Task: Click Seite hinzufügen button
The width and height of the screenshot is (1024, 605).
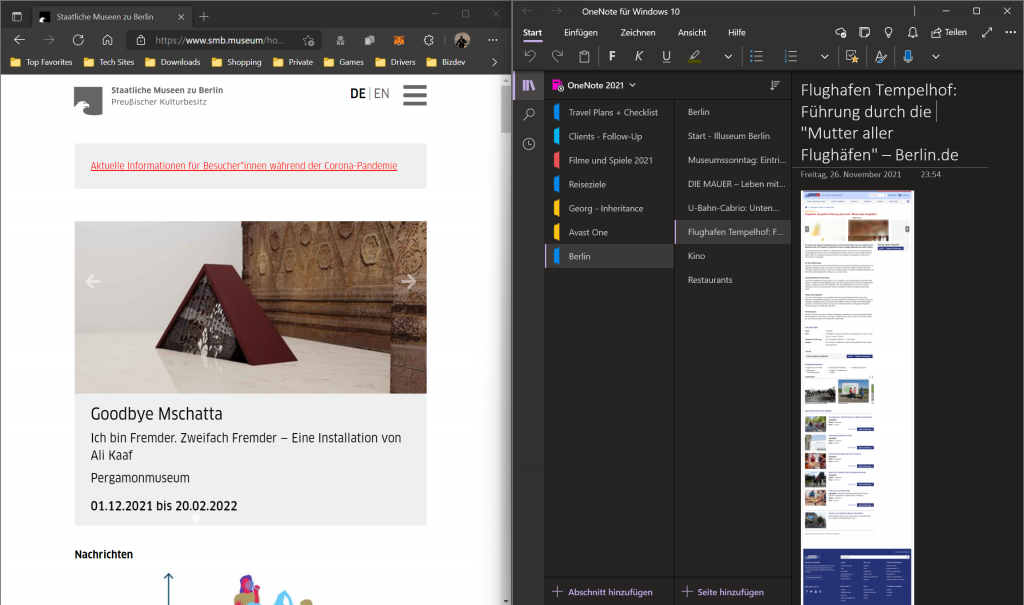Action: pos(722,592)
